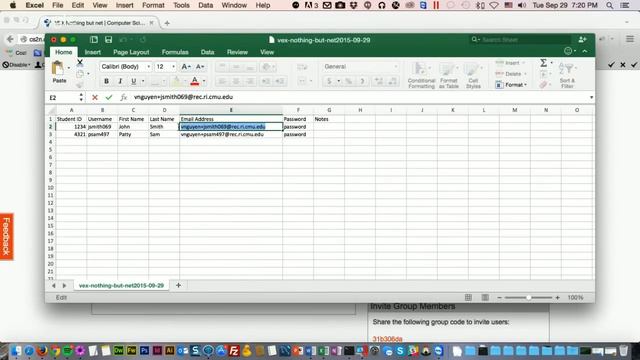Switch to the Page Layout tab
The width and height of the screenshot is (640, 360).
(131, 52)
